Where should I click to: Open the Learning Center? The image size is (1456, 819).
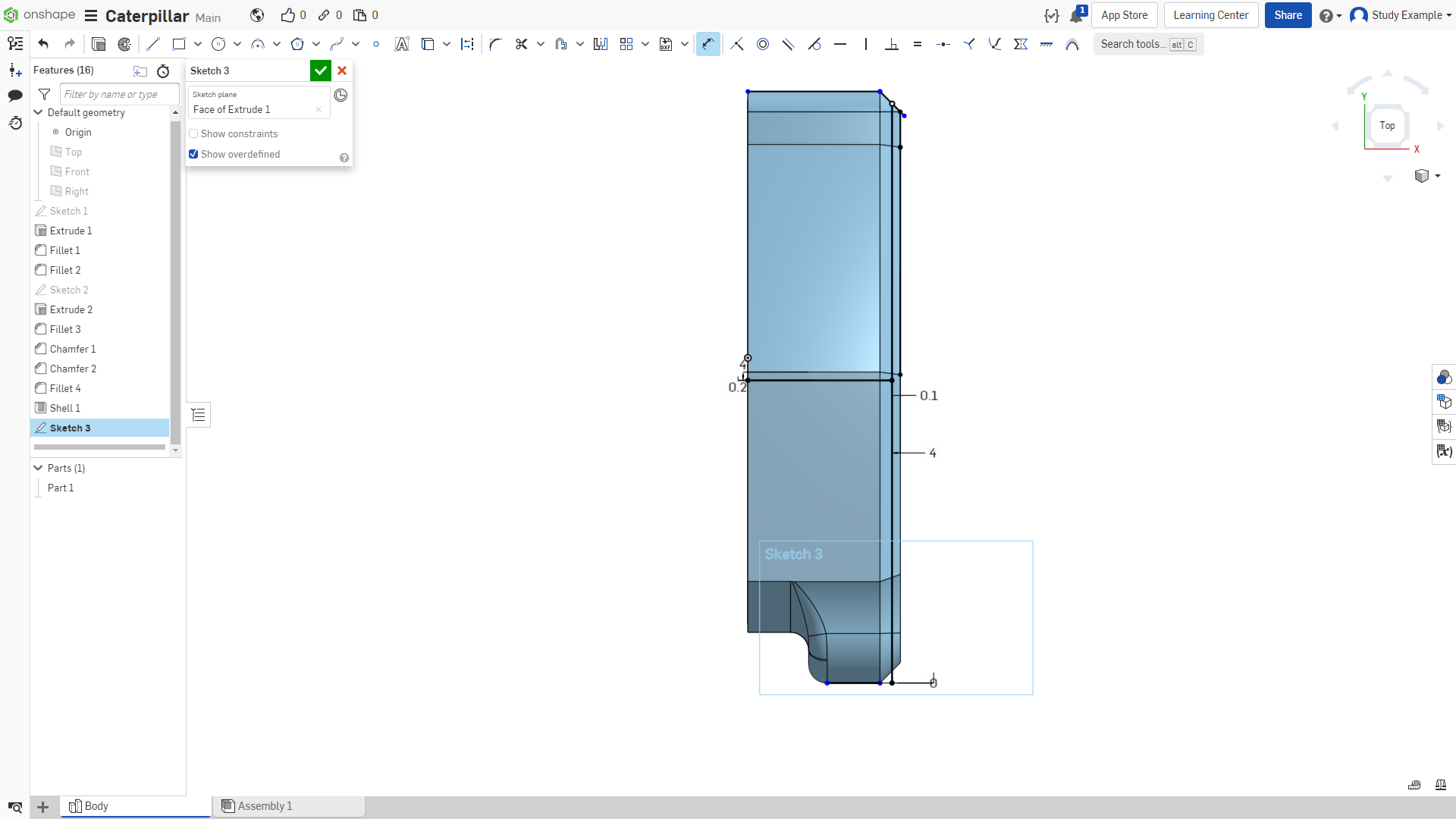pyautogui.click(x=1211, y=15)
